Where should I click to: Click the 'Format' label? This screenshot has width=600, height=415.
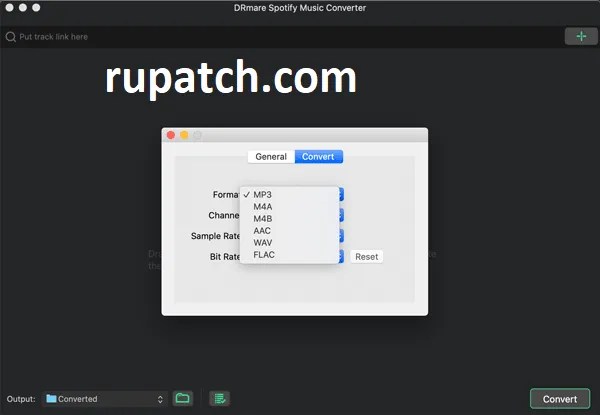pos(226,195)
